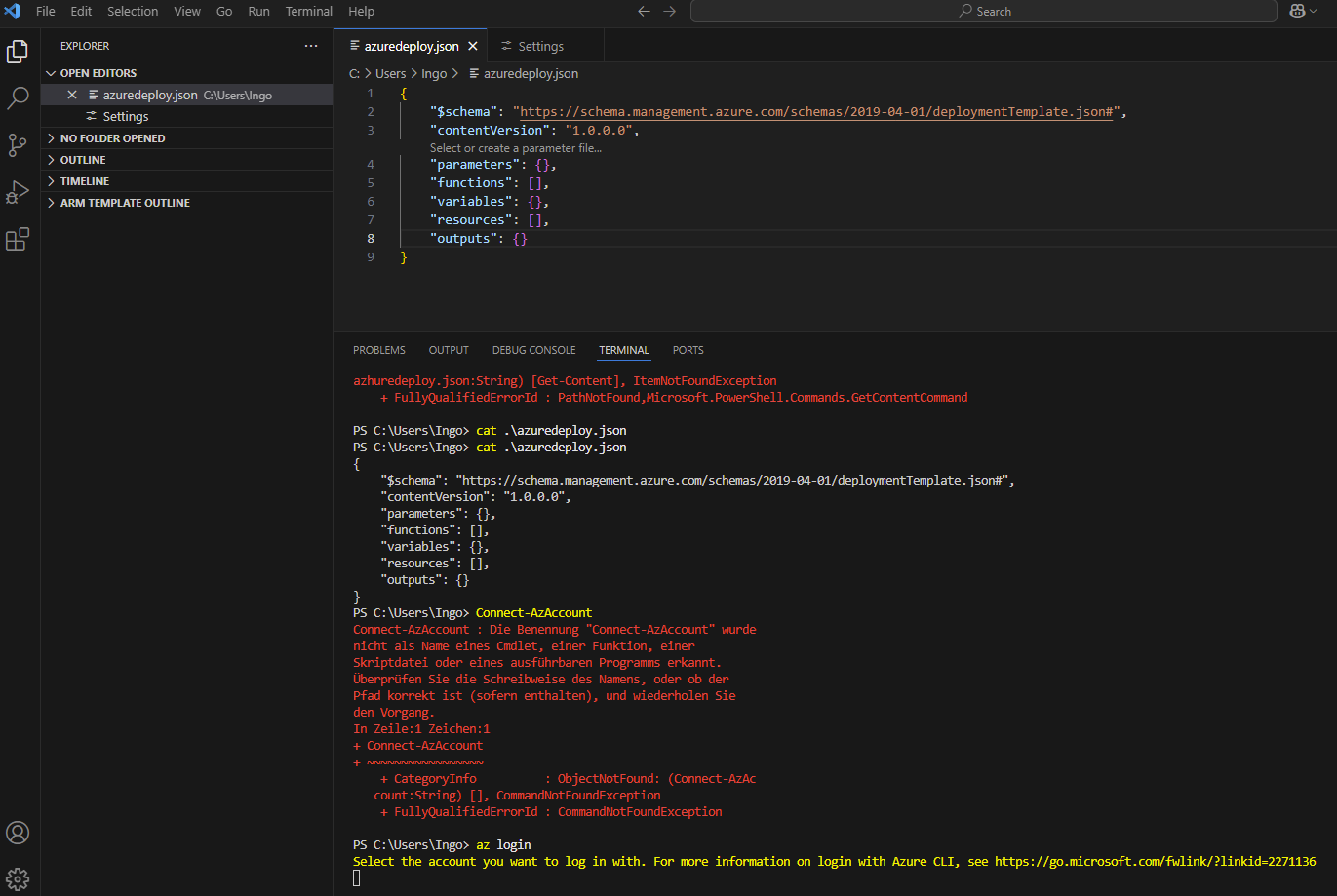
Task: Select the Search icon in activity bar
Action: coord(16,97)
